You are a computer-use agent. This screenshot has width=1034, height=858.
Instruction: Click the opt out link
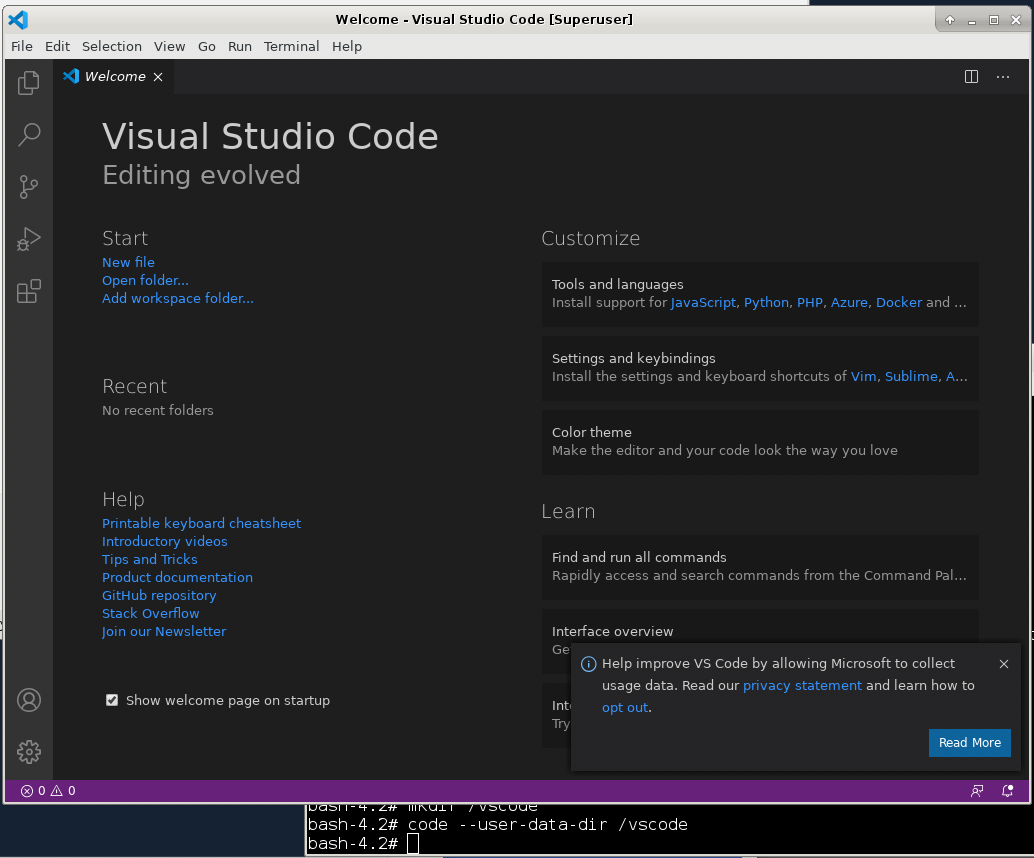624,708
